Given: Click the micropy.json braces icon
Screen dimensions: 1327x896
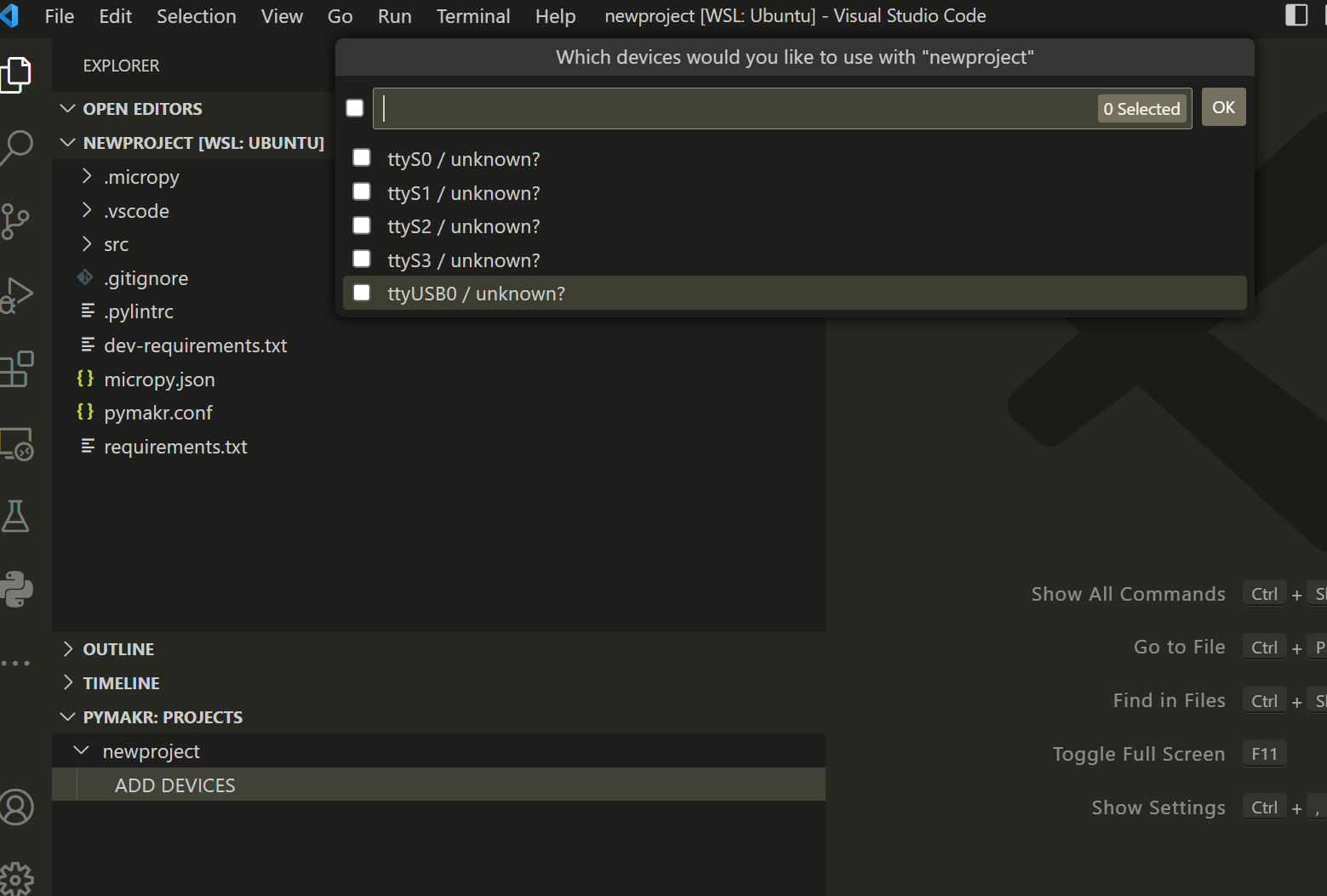Looking at the screenshot, I should pyautogui.click(x=85, y=379).
